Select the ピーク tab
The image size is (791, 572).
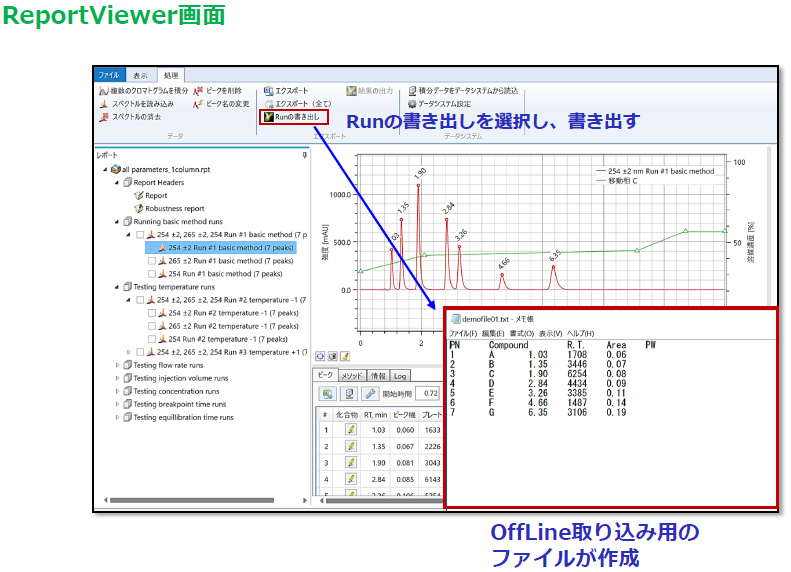[x=325, y=375]
